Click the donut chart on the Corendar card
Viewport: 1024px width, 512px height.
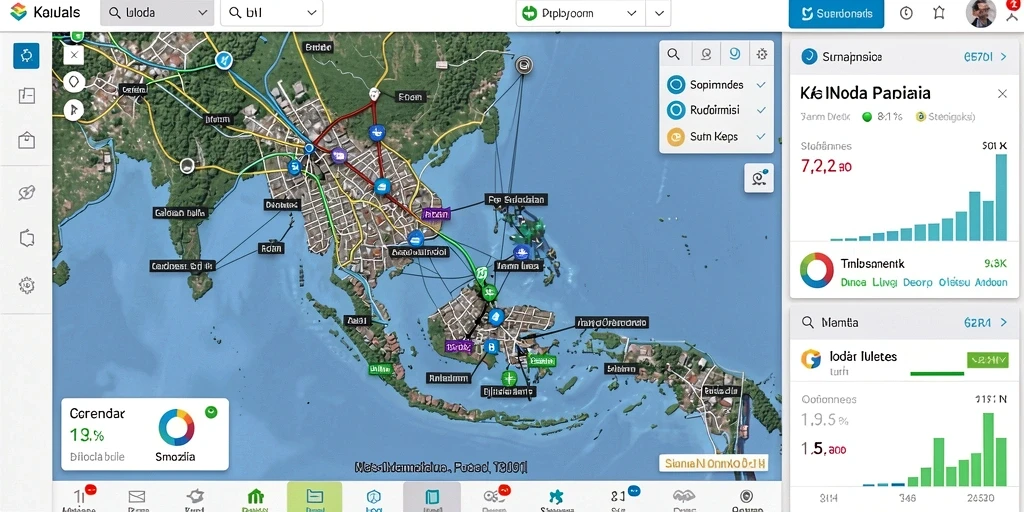(x=176, y=428)
